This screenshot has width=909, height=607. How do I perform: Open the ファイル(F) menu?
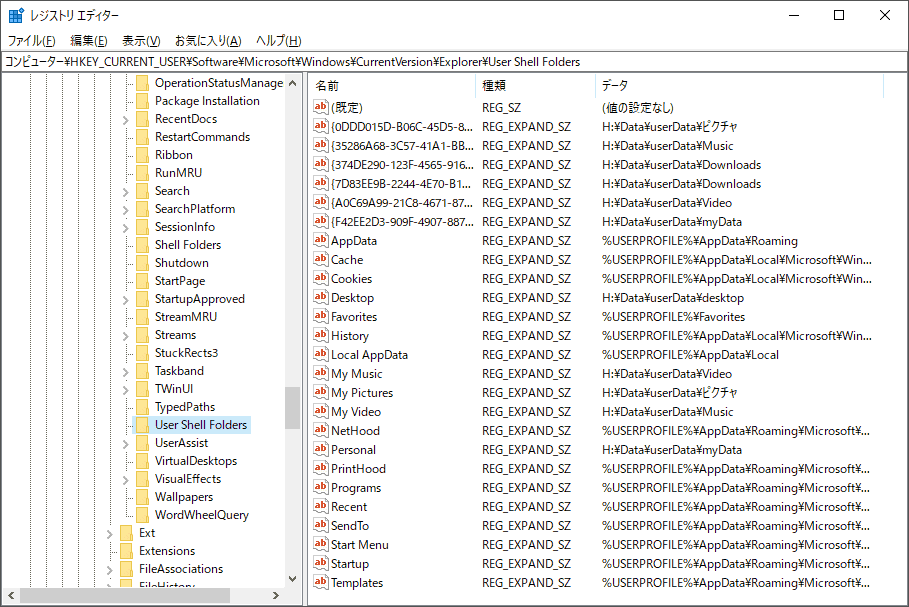[x=32, y=41]
